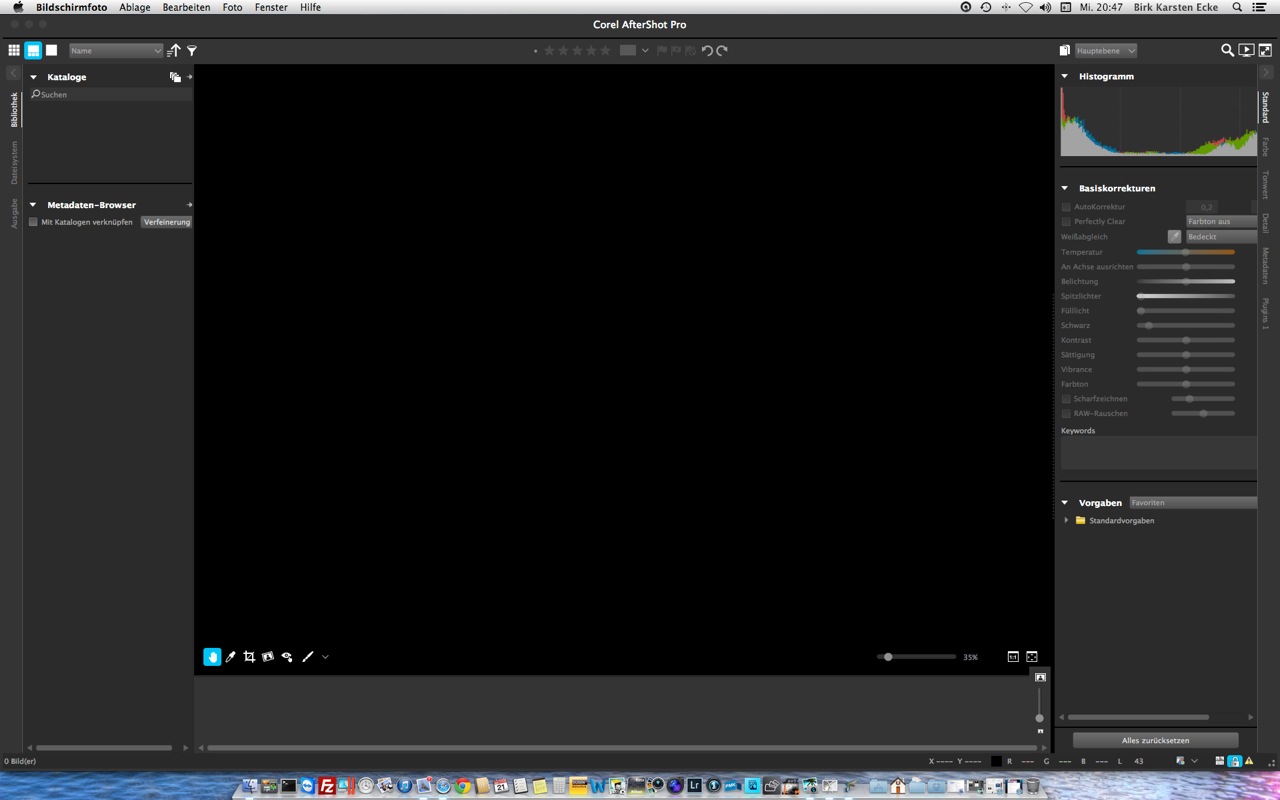The height and width of the screenshot is (800, 1280).
Task: Fit image to window
Action: [1032, 657]
